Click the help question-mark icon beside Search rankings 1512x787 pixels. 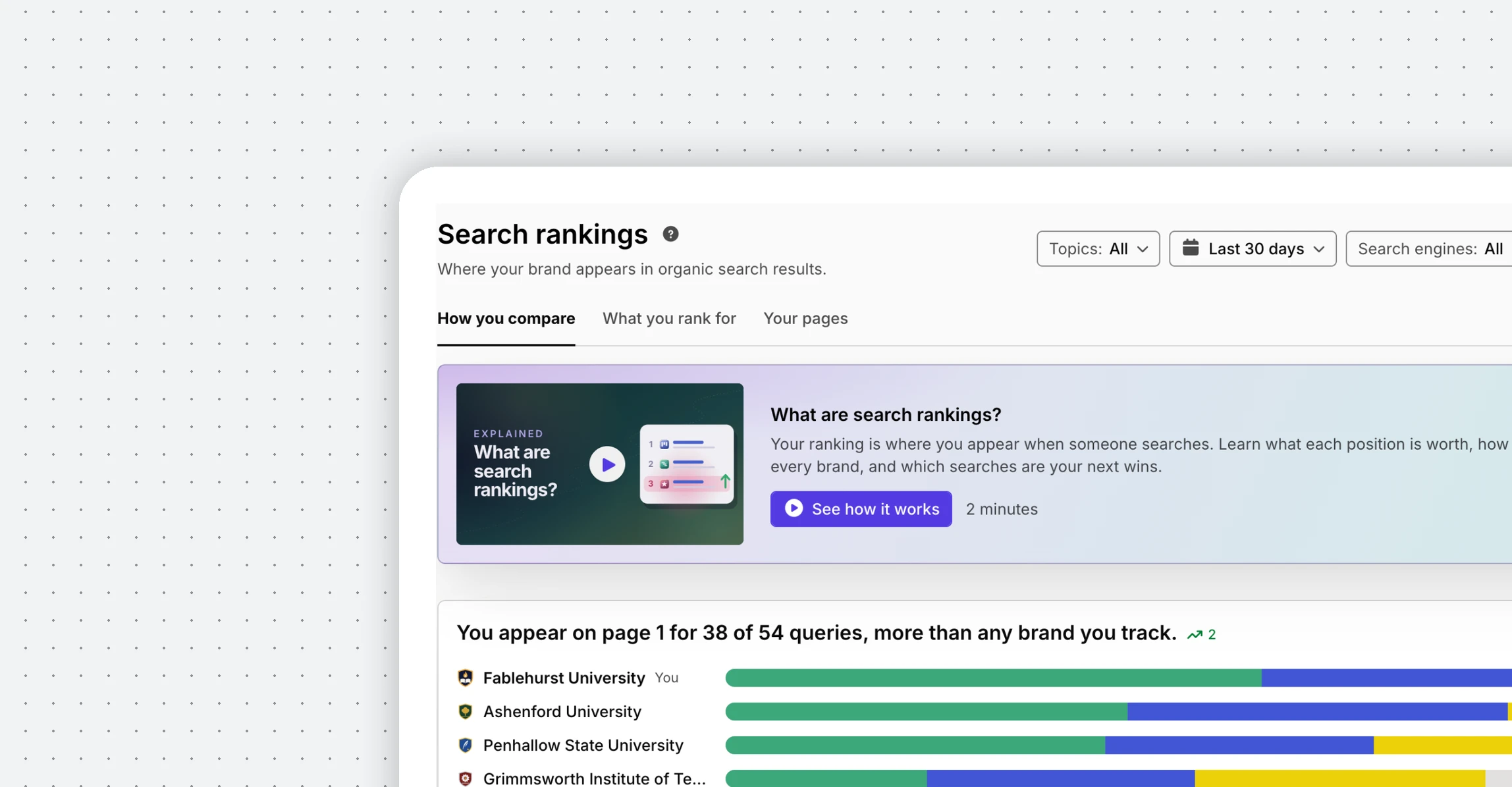point(670,234)
